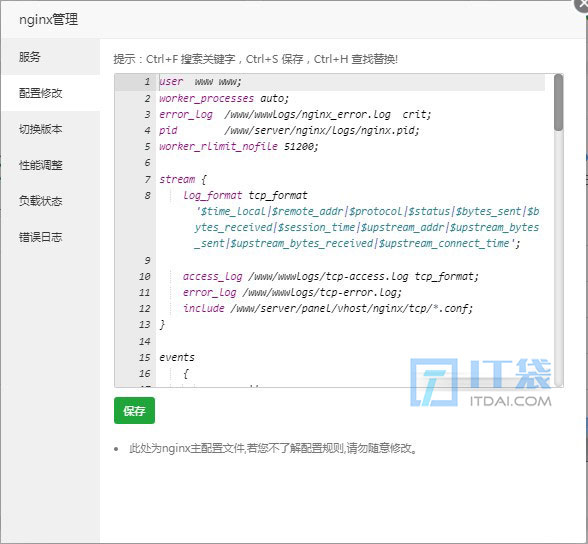The width and height of the screenshot is (588, 544).
Task: Click line number 15 in gutter
Action: 144,357
